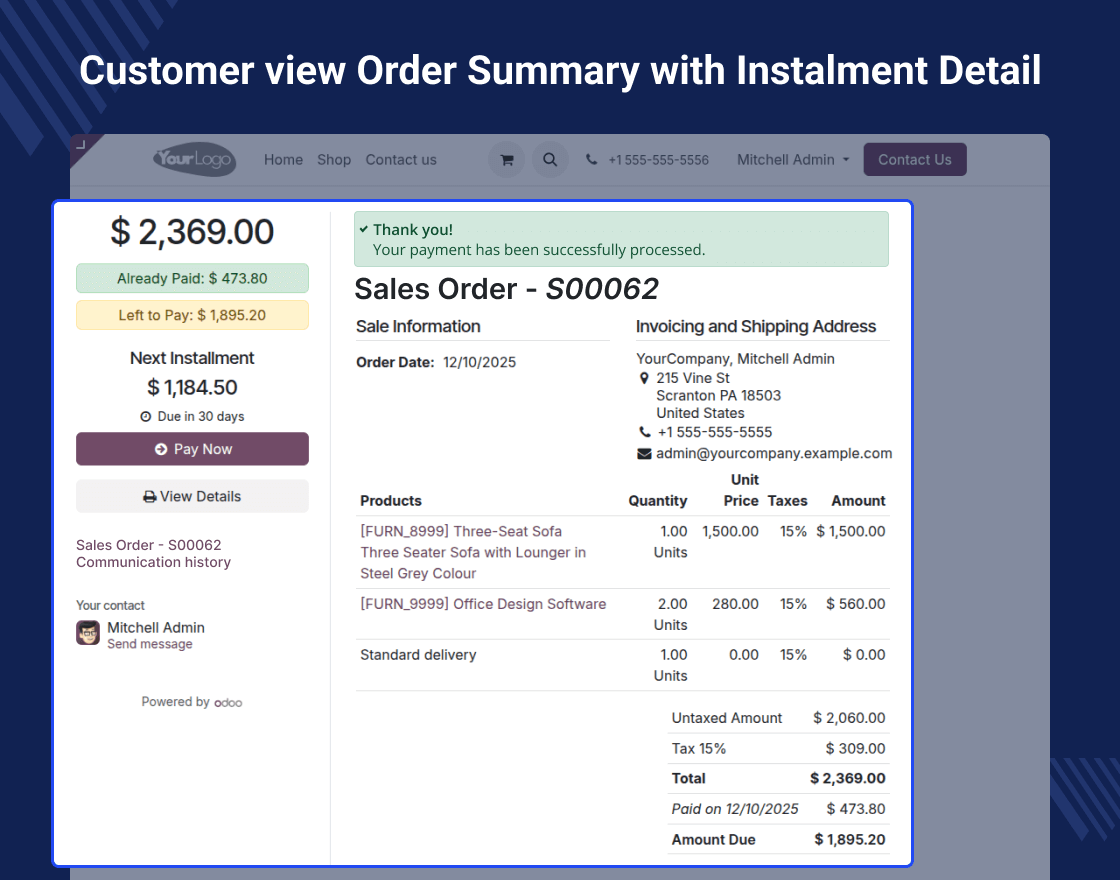
Task: Click the checkmark icon in Thank you banner
Action: (x=364, y=229)
